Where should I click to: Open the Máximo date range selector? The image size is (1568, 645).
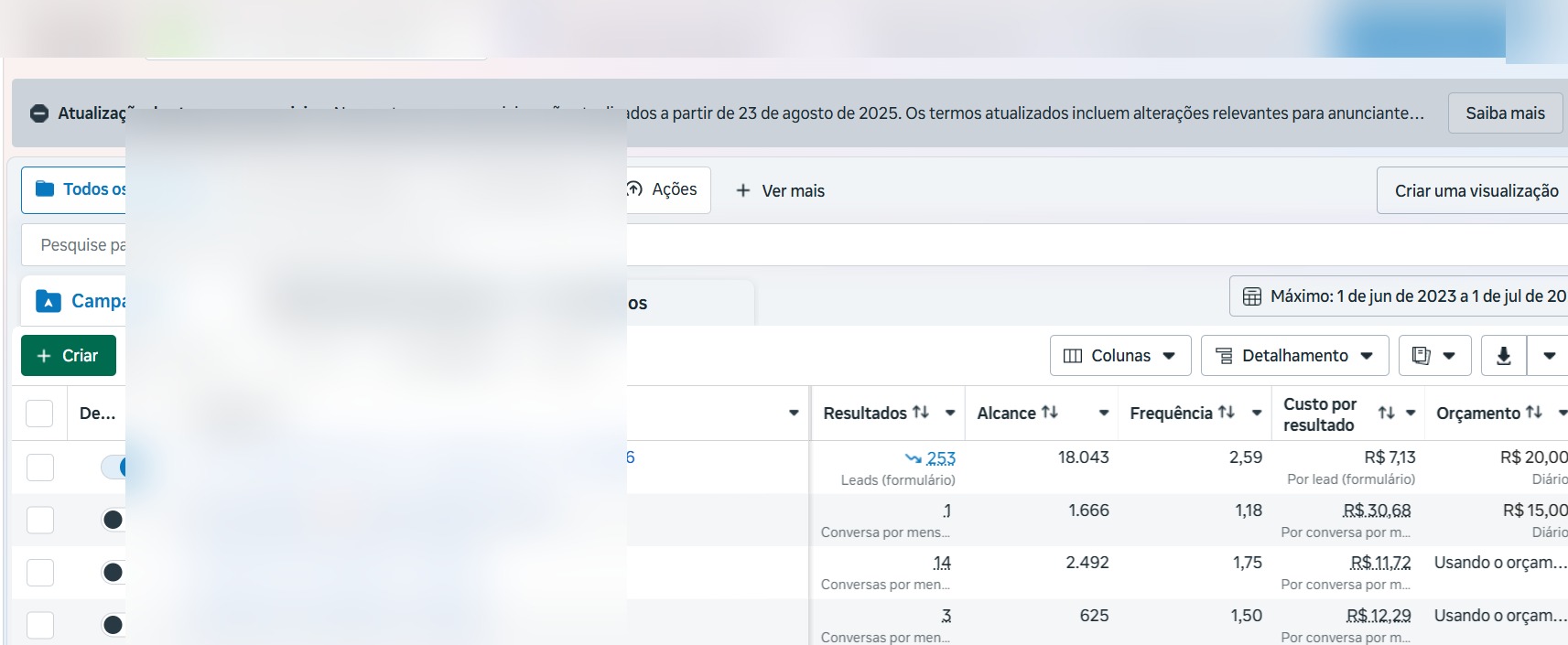(x=1400, y=296)
